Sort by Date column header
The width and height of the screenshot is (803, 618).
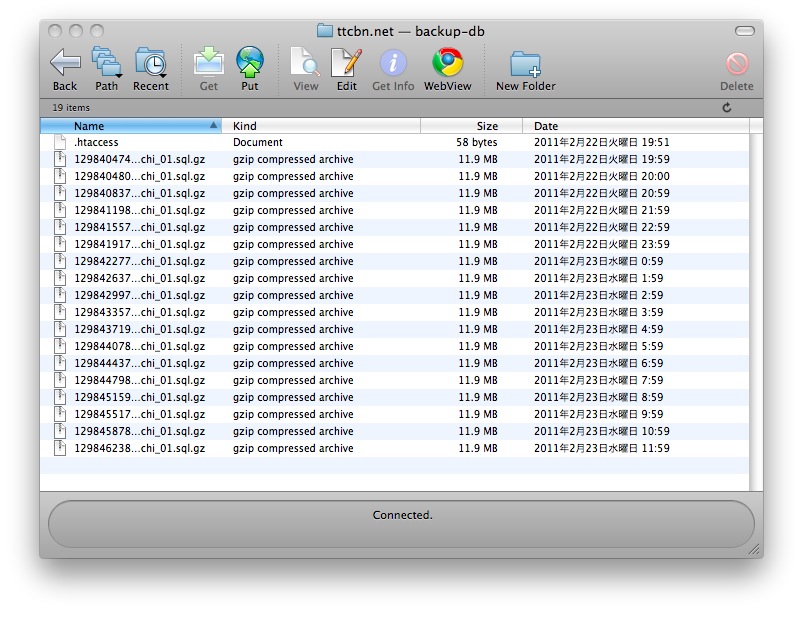pos(635,126)
